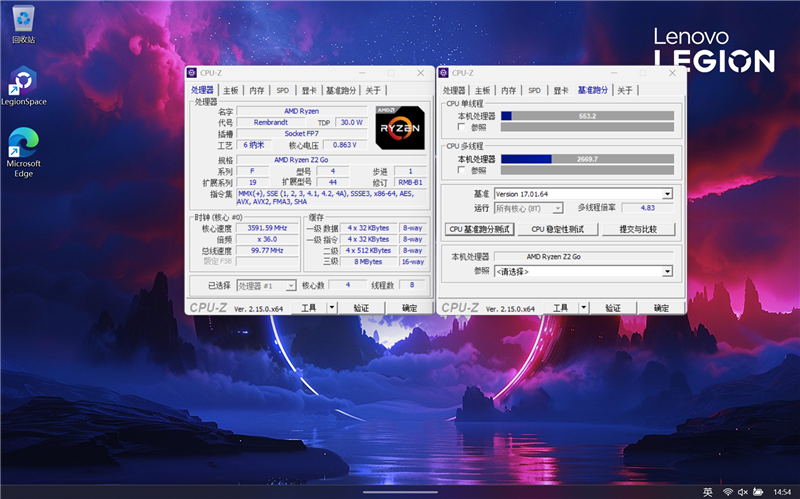
Task: Click 核心速度 value 3591.59 MHz
Action: coord(267,228)
